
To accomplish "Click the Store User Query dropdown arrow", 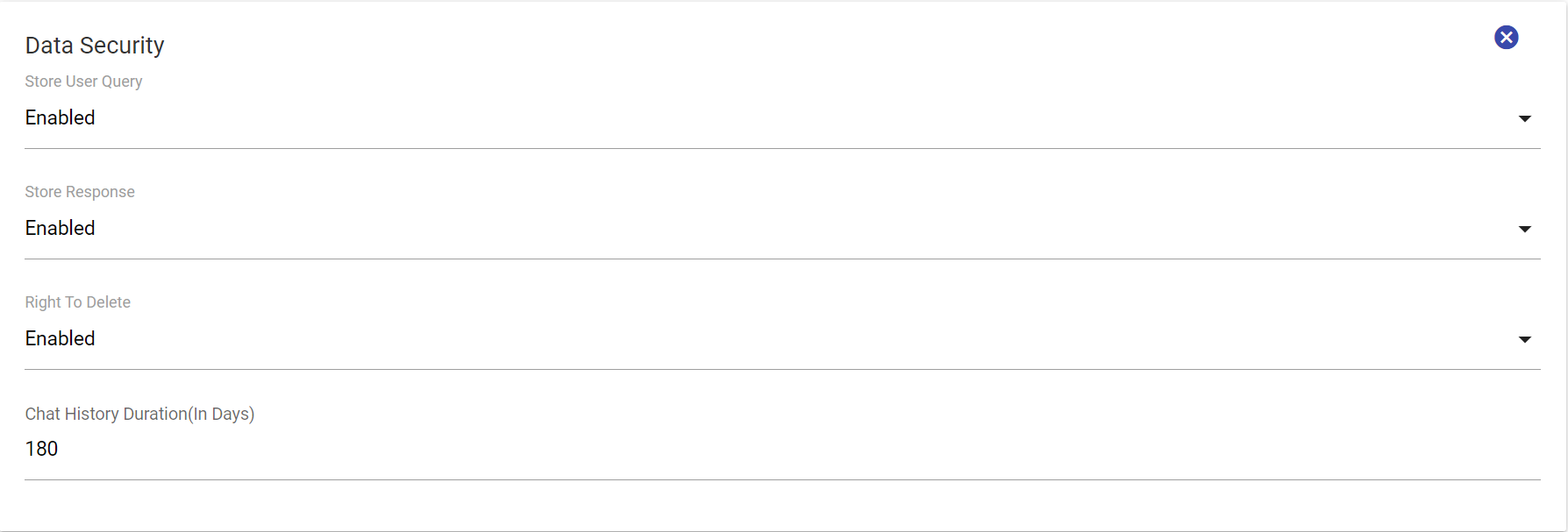I will tap(1524, 118).
